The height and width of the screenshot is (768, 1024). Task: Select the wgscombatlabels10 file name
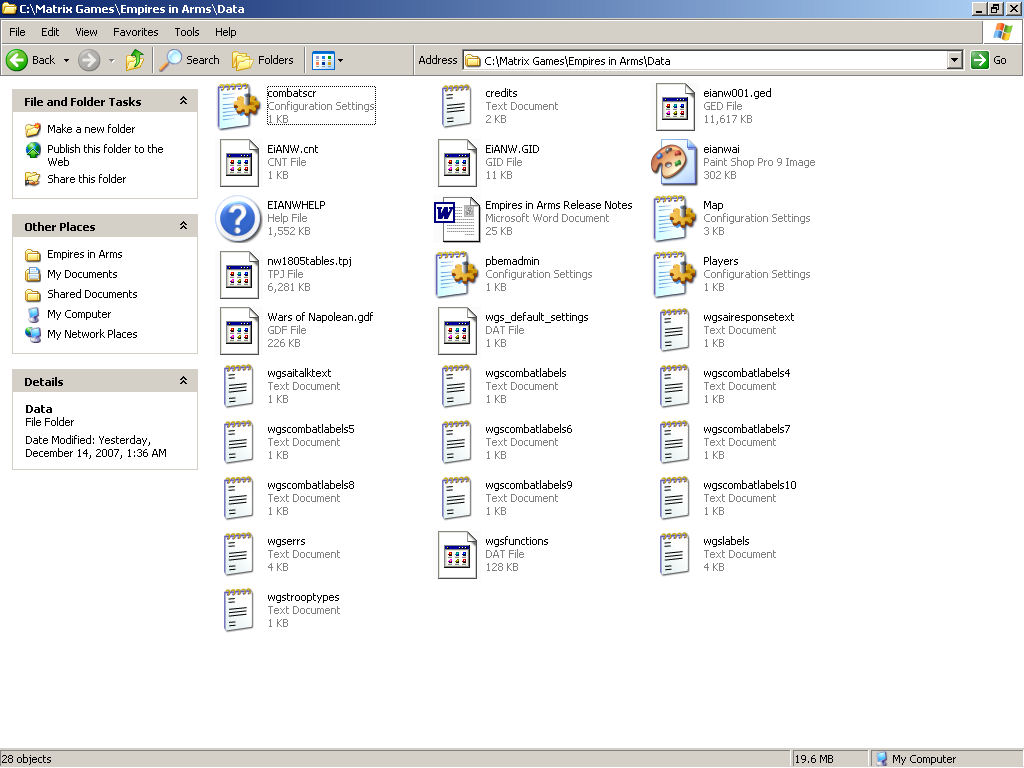[x=750, y=485]
